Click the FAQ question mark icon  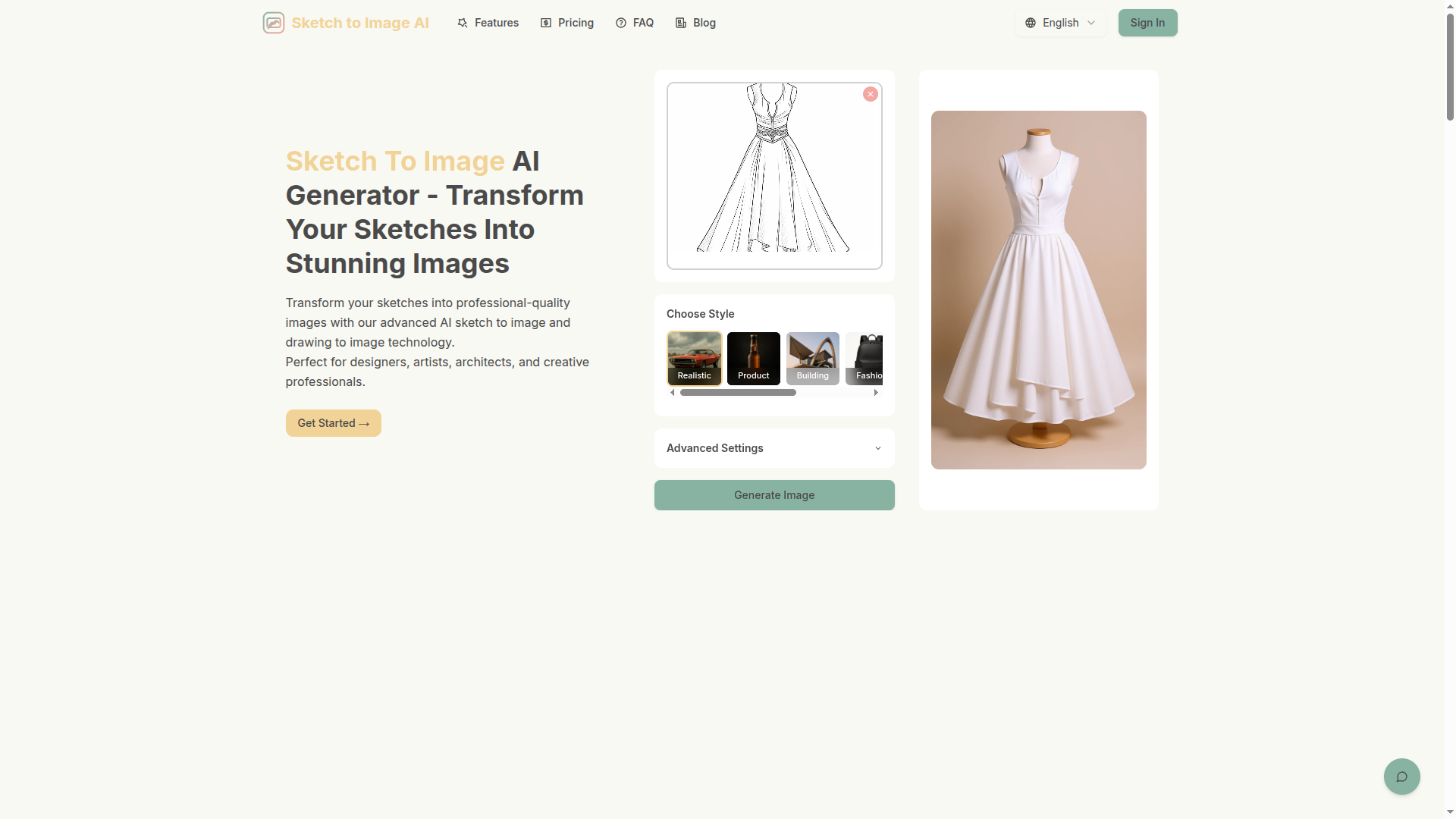[621, 23]
